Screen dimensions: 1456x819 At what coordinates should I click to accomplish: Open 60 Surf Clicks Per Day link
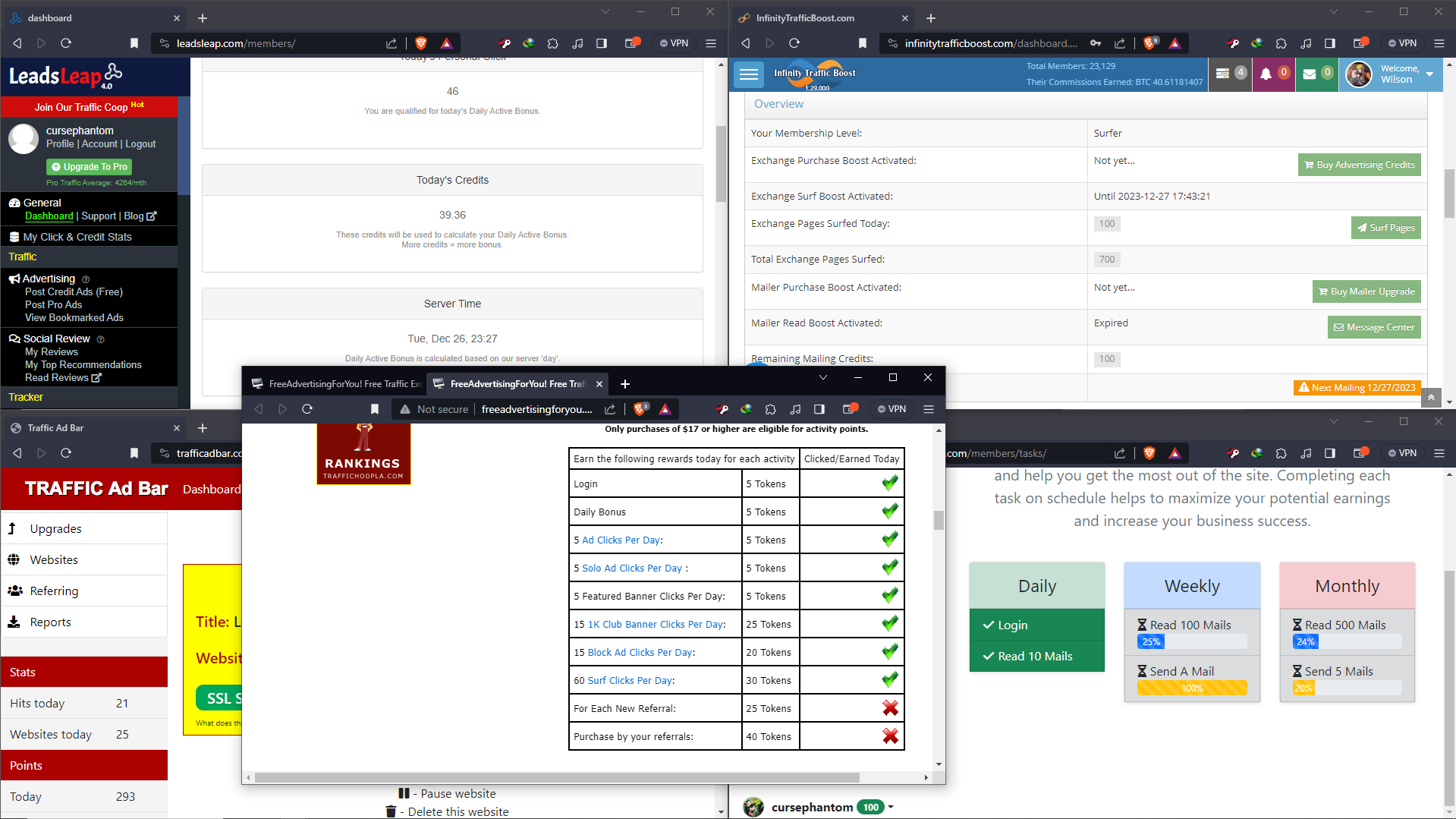(x=630, y=680)
